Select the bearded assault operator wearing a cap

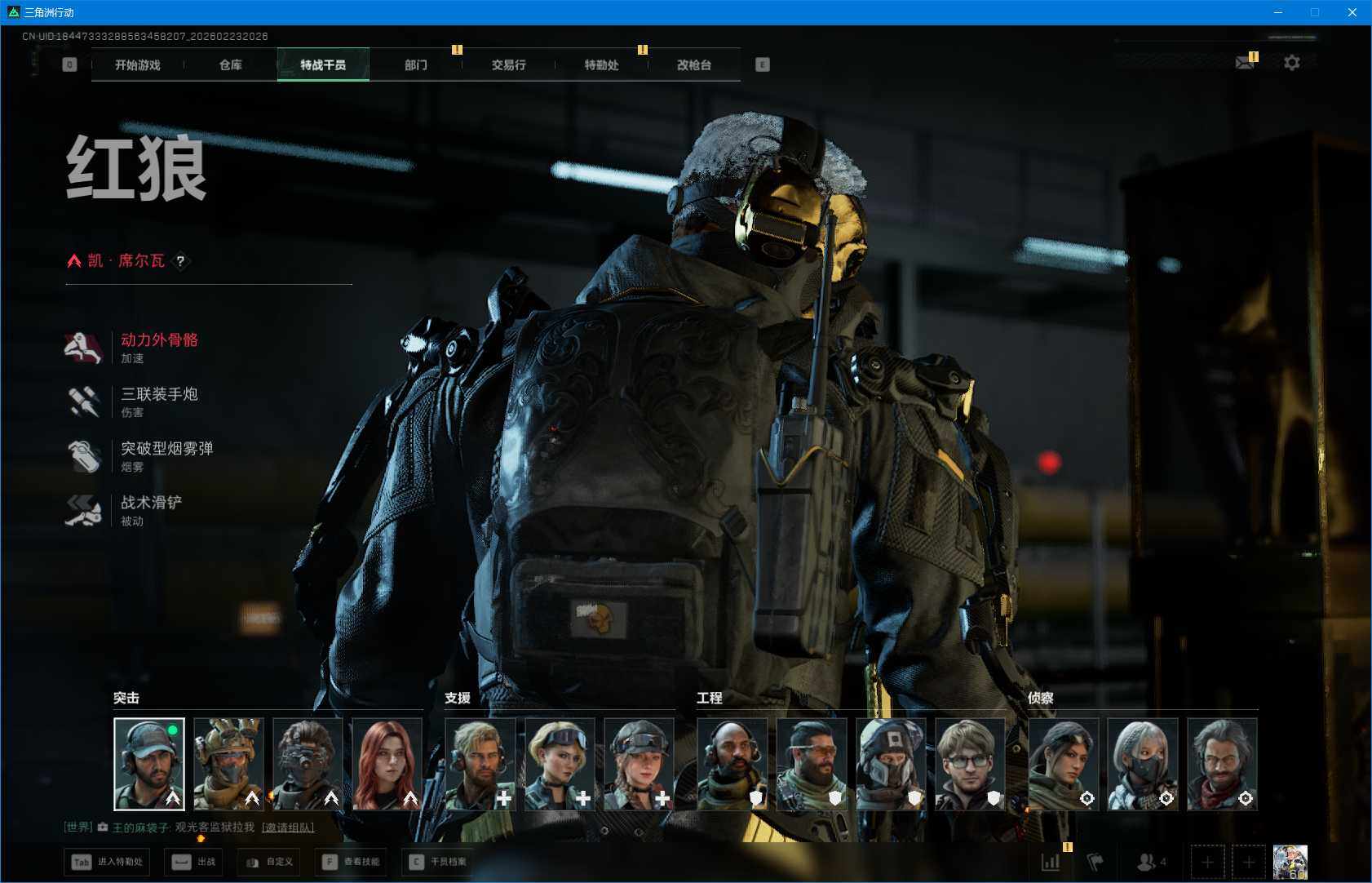[149, 764]
